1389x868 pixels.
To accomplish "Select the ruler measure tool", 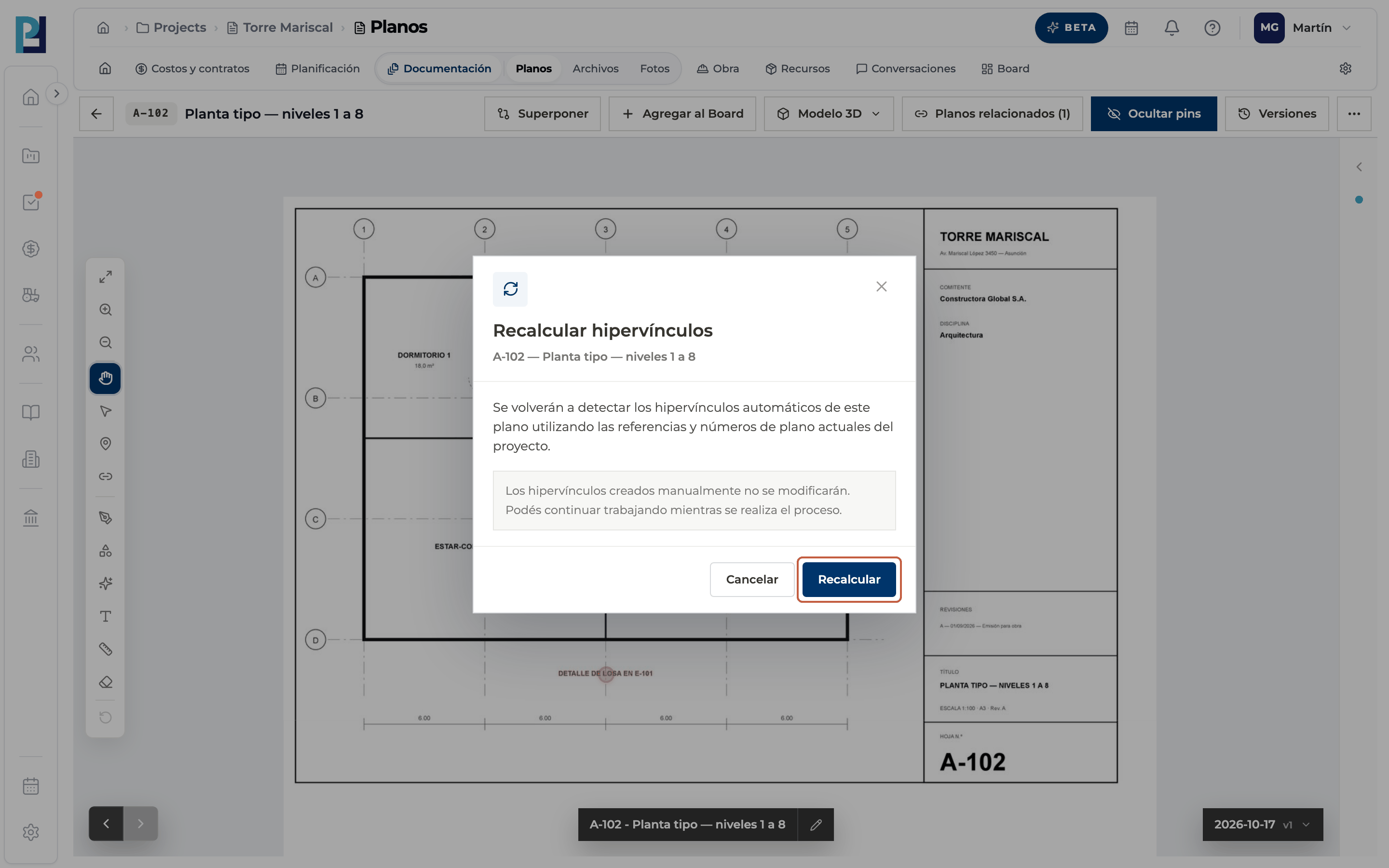I will (x=105, y=649).
